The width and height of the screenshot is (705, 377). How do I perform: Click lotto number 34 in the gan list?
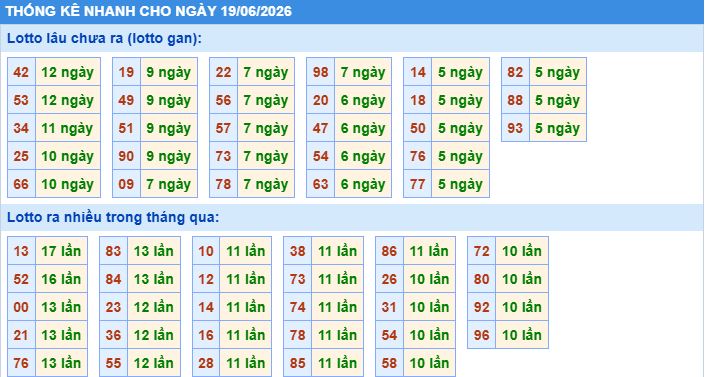(21, 128)
